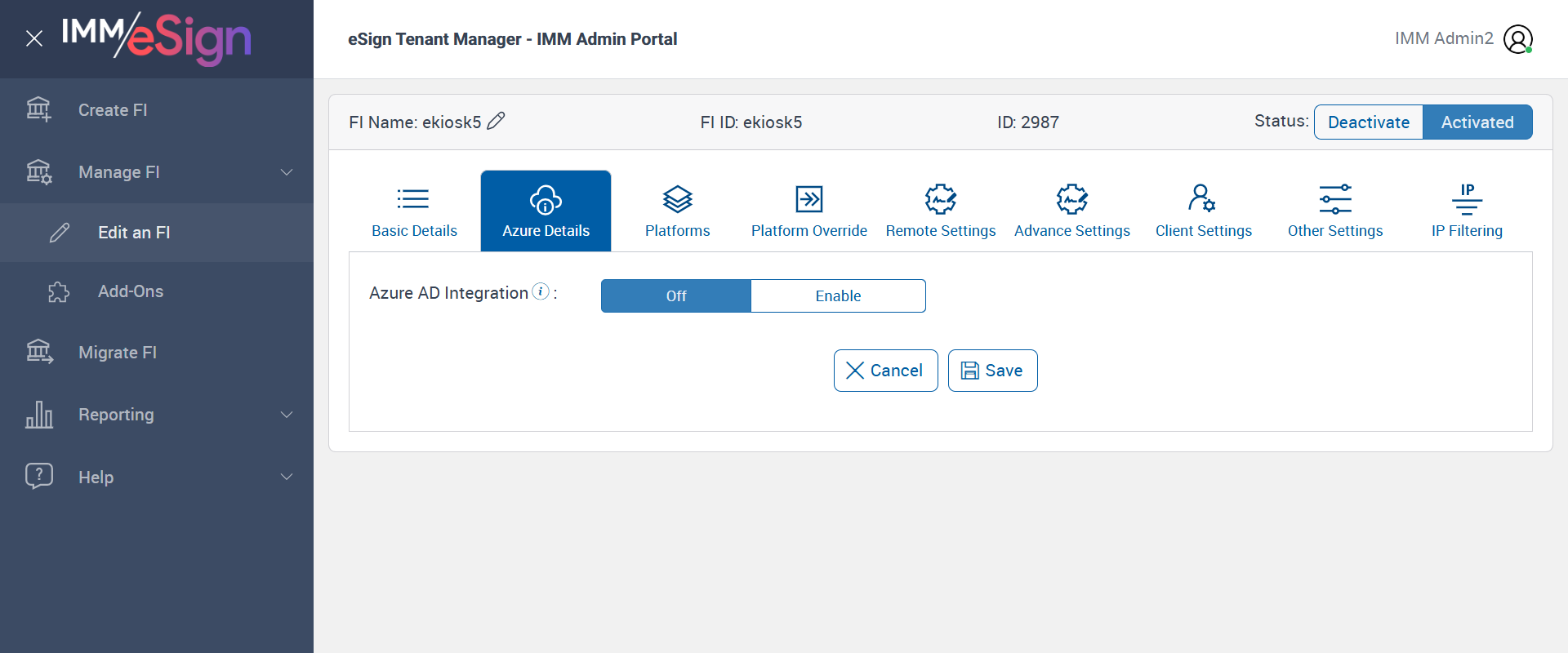Expand the Help chevron
Screen dimensions: 1568x653
pos(287,477)
